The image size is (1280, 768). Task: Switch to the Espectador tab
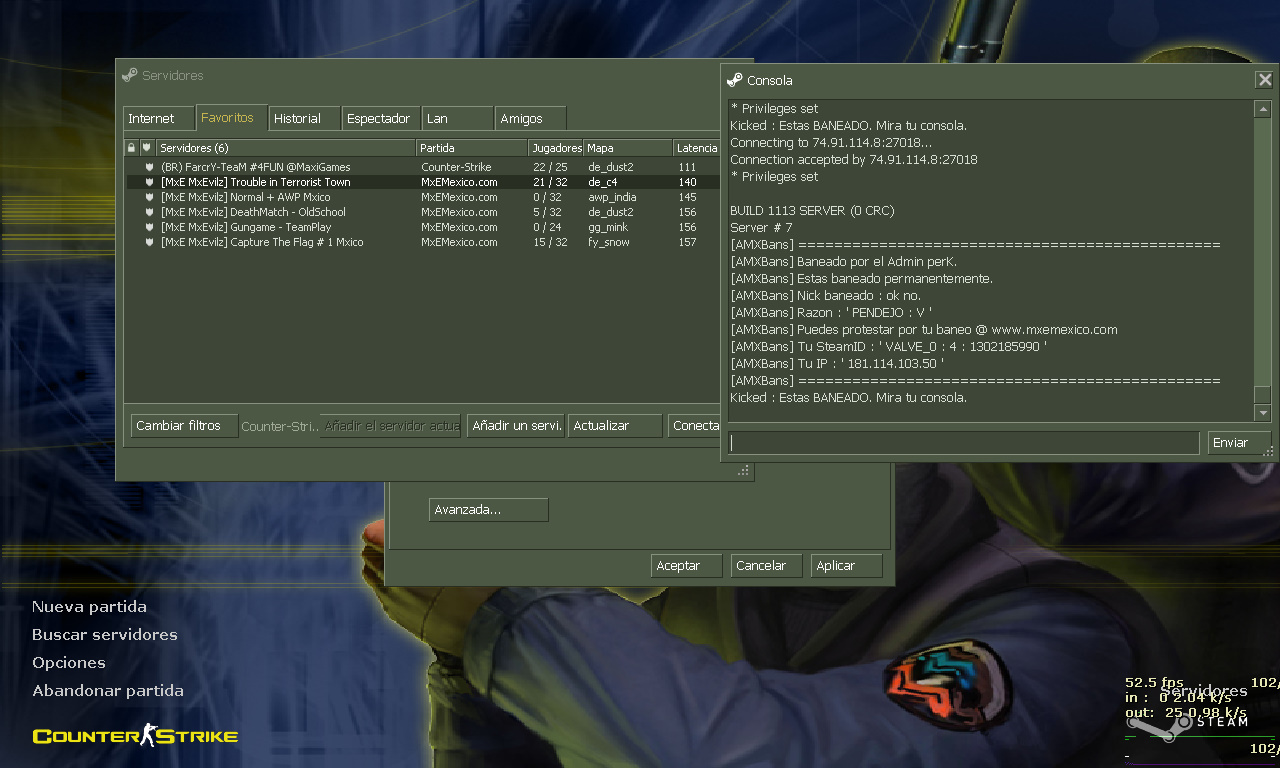pyautogui.click(x=381, y=118)
